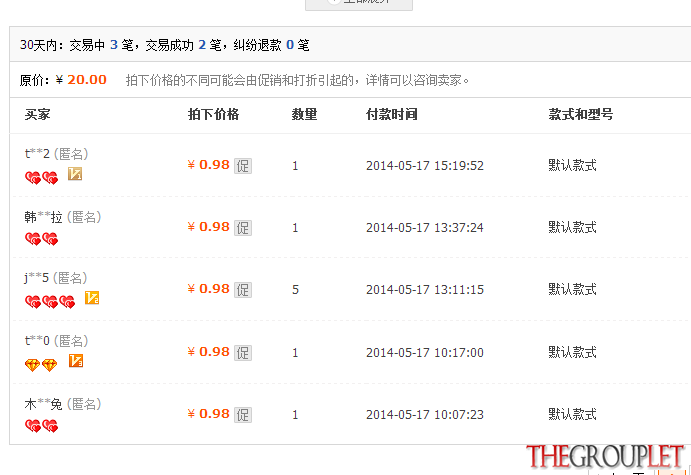Click payment time 2014-05-17 10:17:00
This screenshot has width=691, height=475.
click(x=425, y=353)
